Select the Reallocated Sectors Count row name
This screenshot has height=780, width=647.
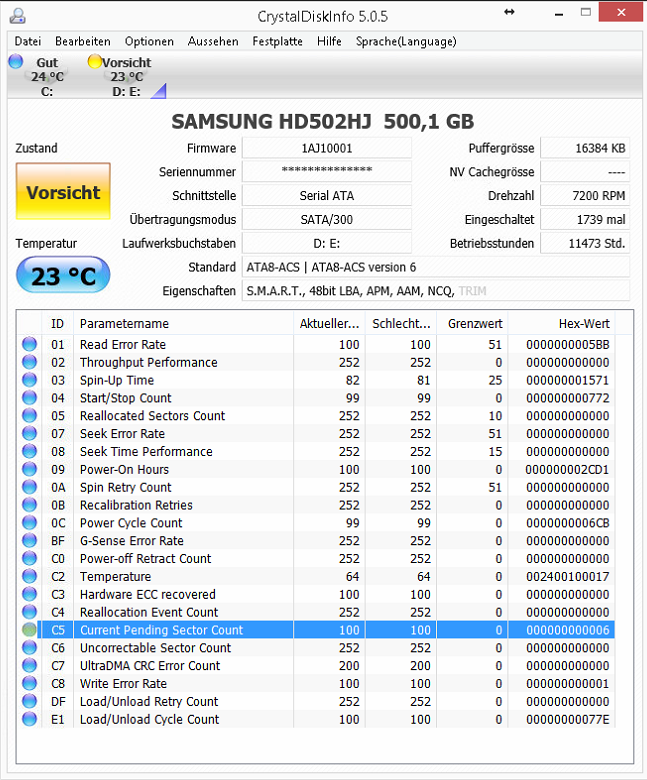pyautogui.click(x=152, y=416)
